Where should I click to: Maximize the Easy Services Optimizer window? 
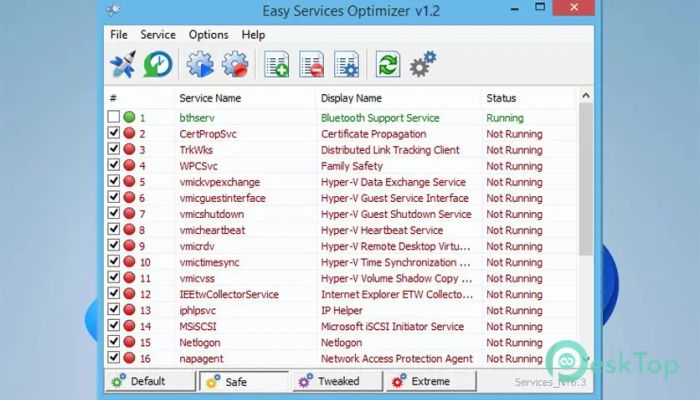pos(540,7)
